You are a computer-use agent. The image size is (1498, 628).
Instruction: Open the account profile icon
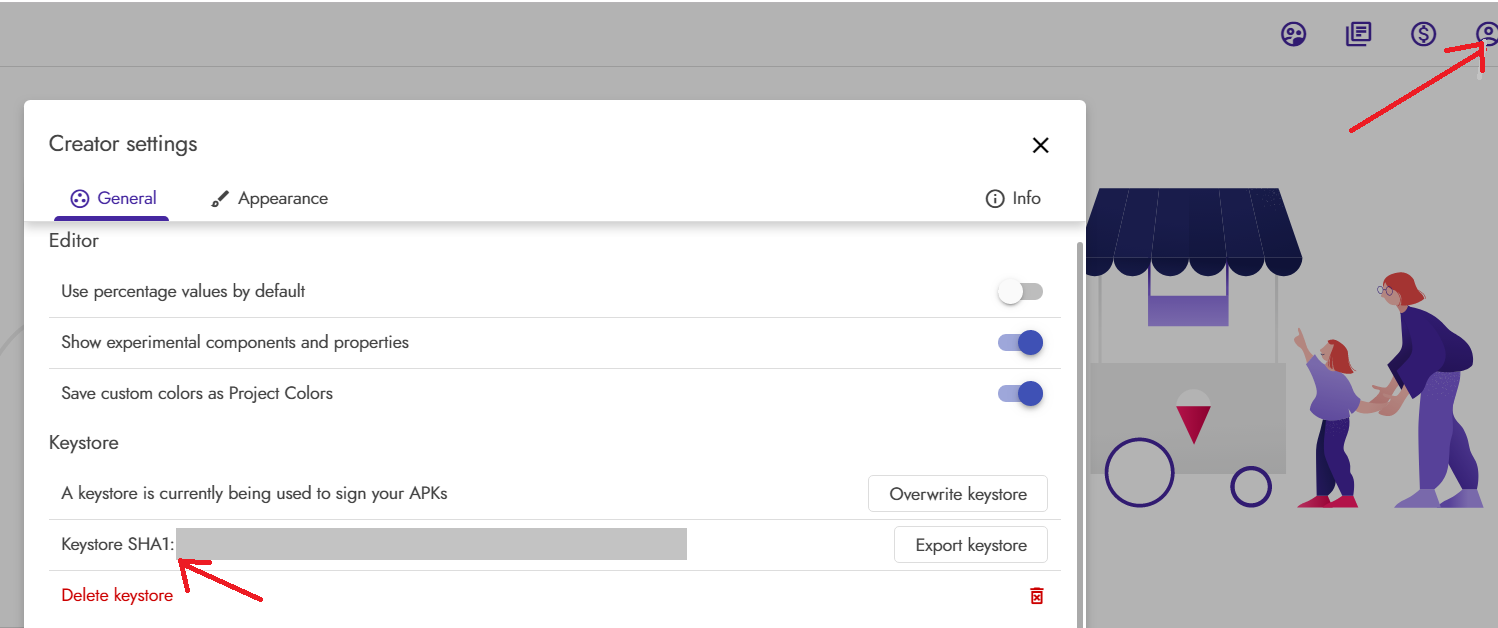(x=1487, y=35)
